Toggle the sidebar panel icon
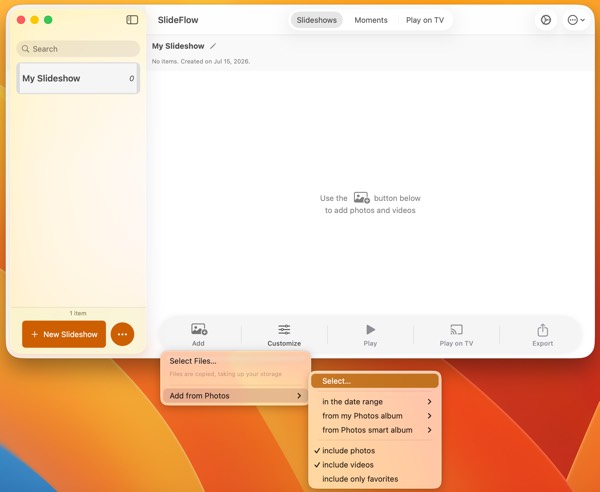Screen dimensions: 600x492 pyautogui.click(x=132, y=20)
